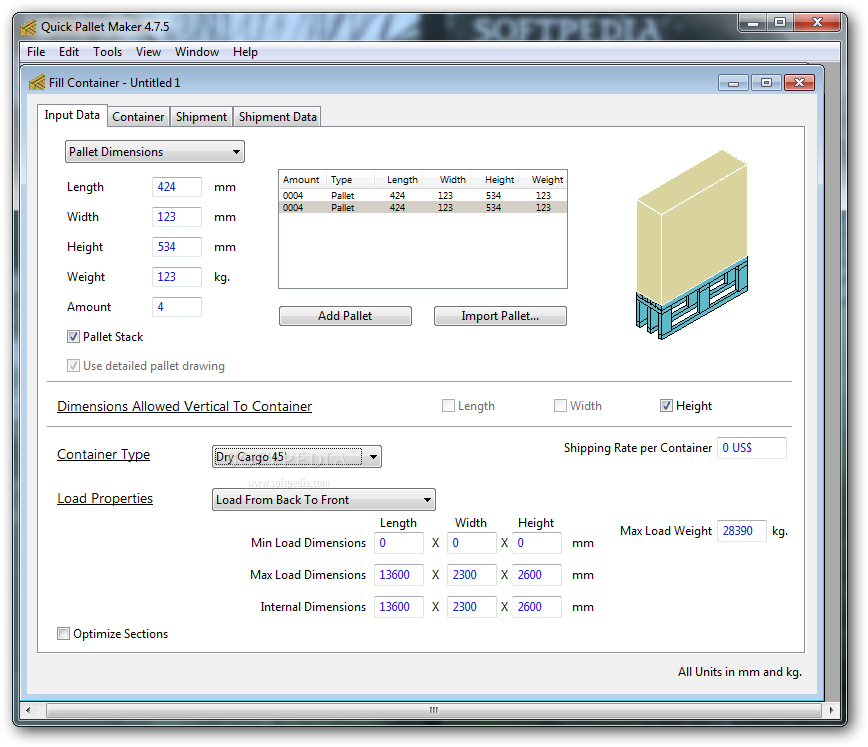
Task: Click the Import Pallet... button
Action: 500,316
